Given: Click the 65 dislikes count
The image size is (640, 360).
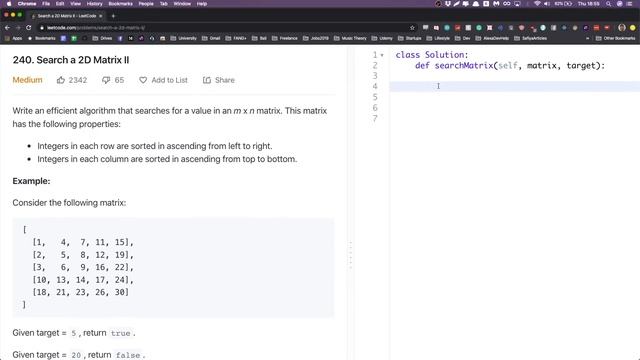Looking at the screenshot, I should click(119, 80).
